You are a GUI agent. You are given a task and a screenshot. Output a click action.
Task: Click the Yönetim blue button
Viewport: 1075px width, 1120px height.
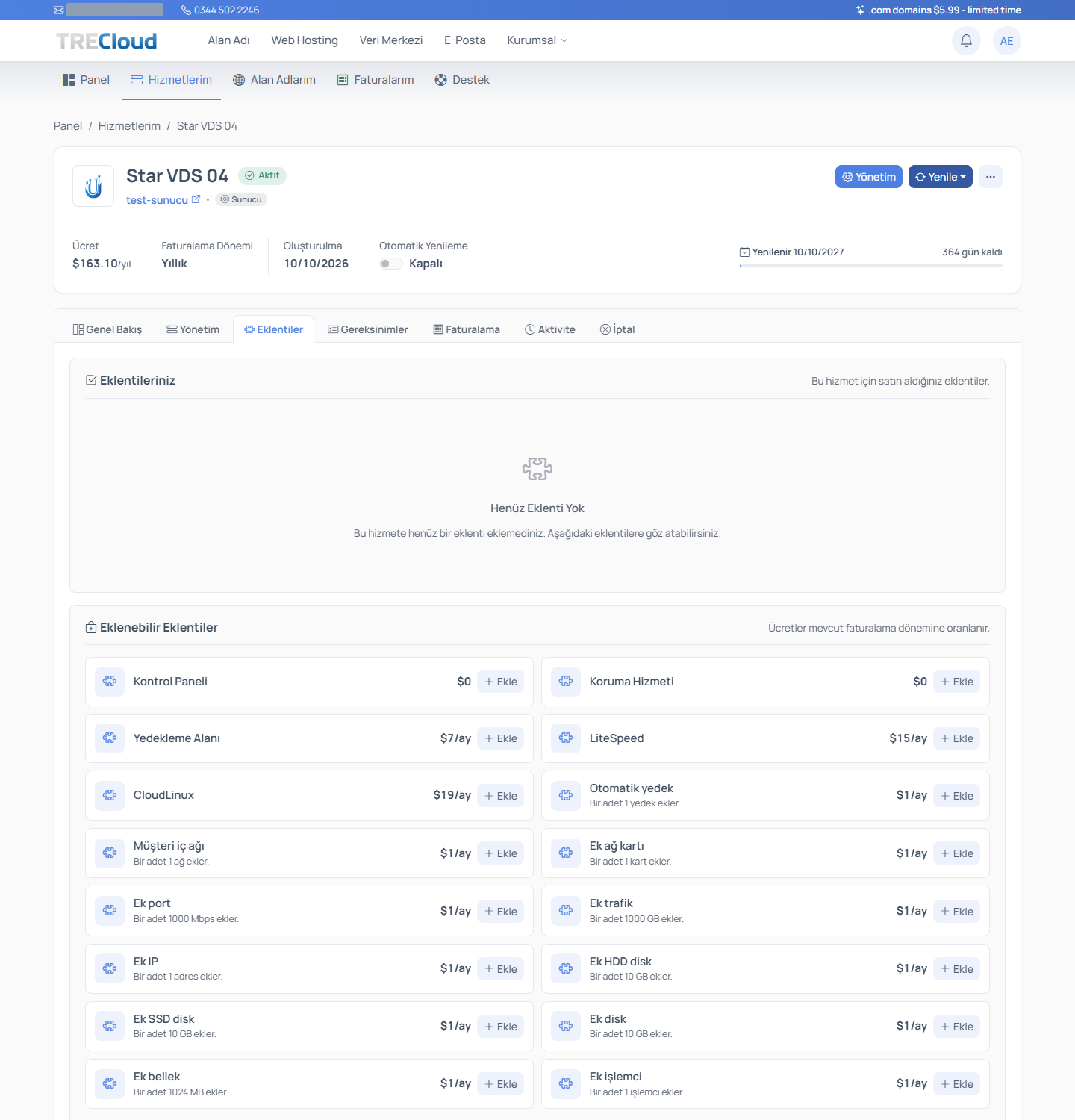tap(869, 177)
